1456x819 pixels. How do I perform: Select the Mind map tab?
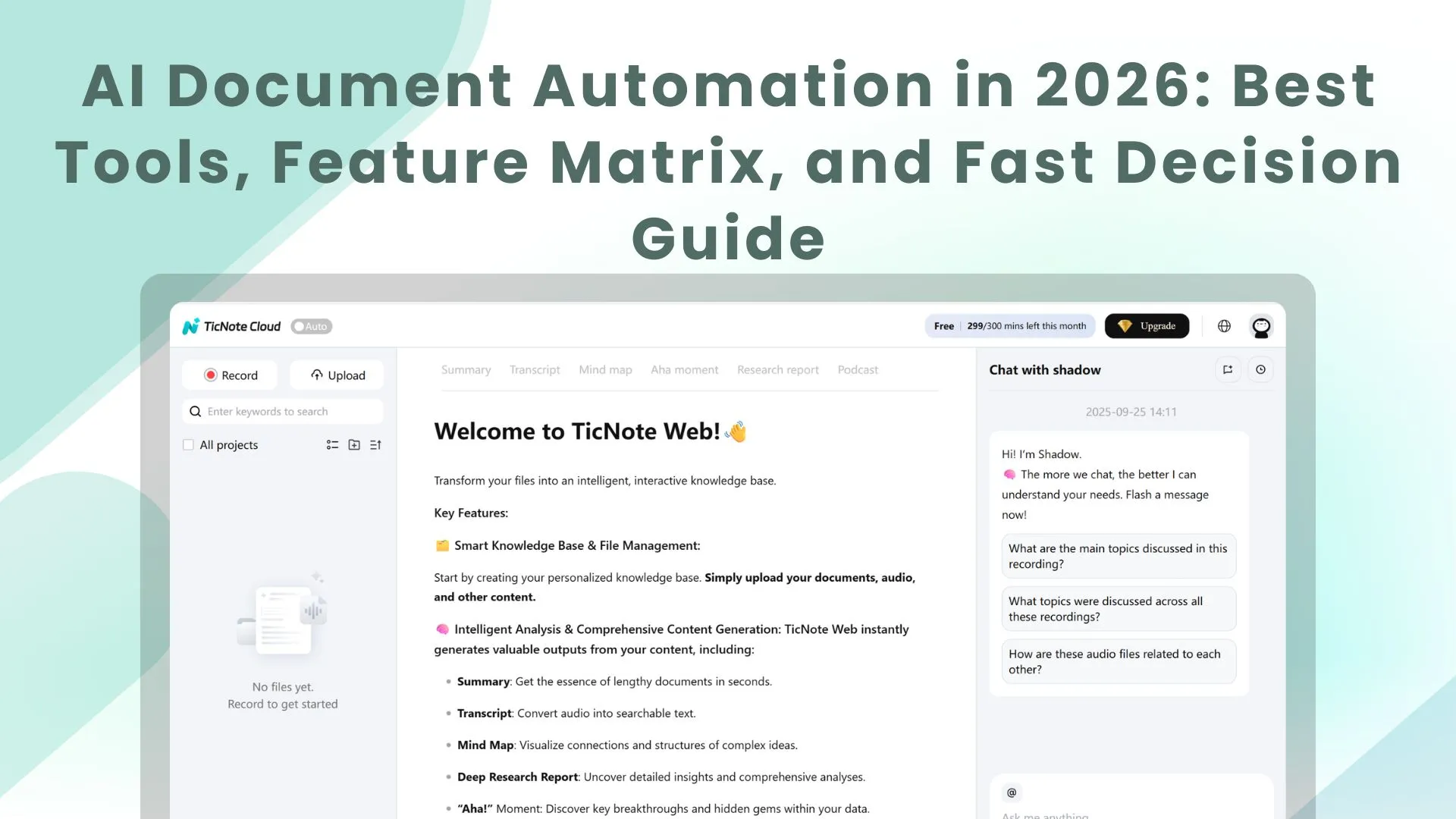pyautogui.click(x=605, y=369)
